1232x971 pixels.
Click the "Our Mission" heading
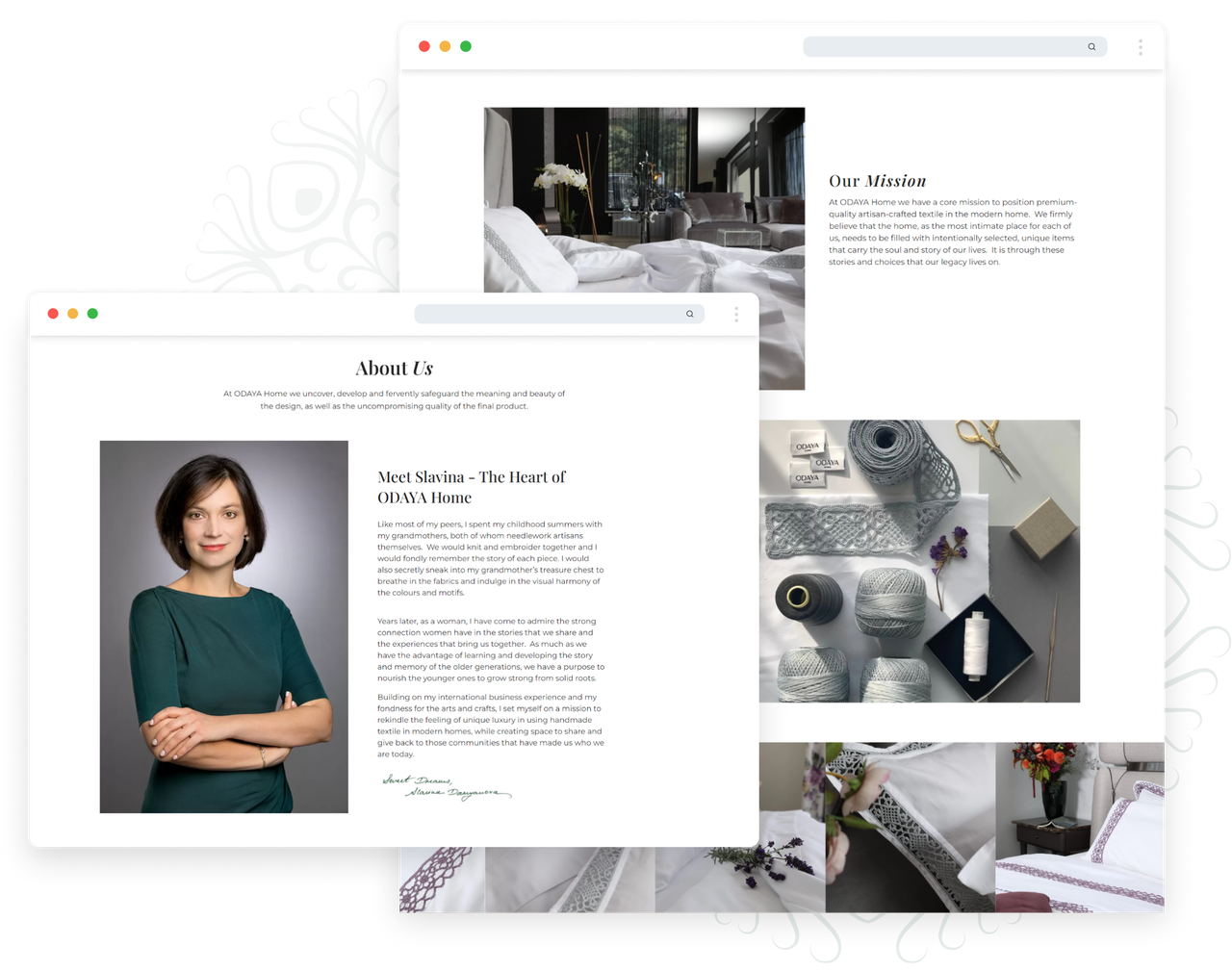pyautogui.click(x=878, y=181)
